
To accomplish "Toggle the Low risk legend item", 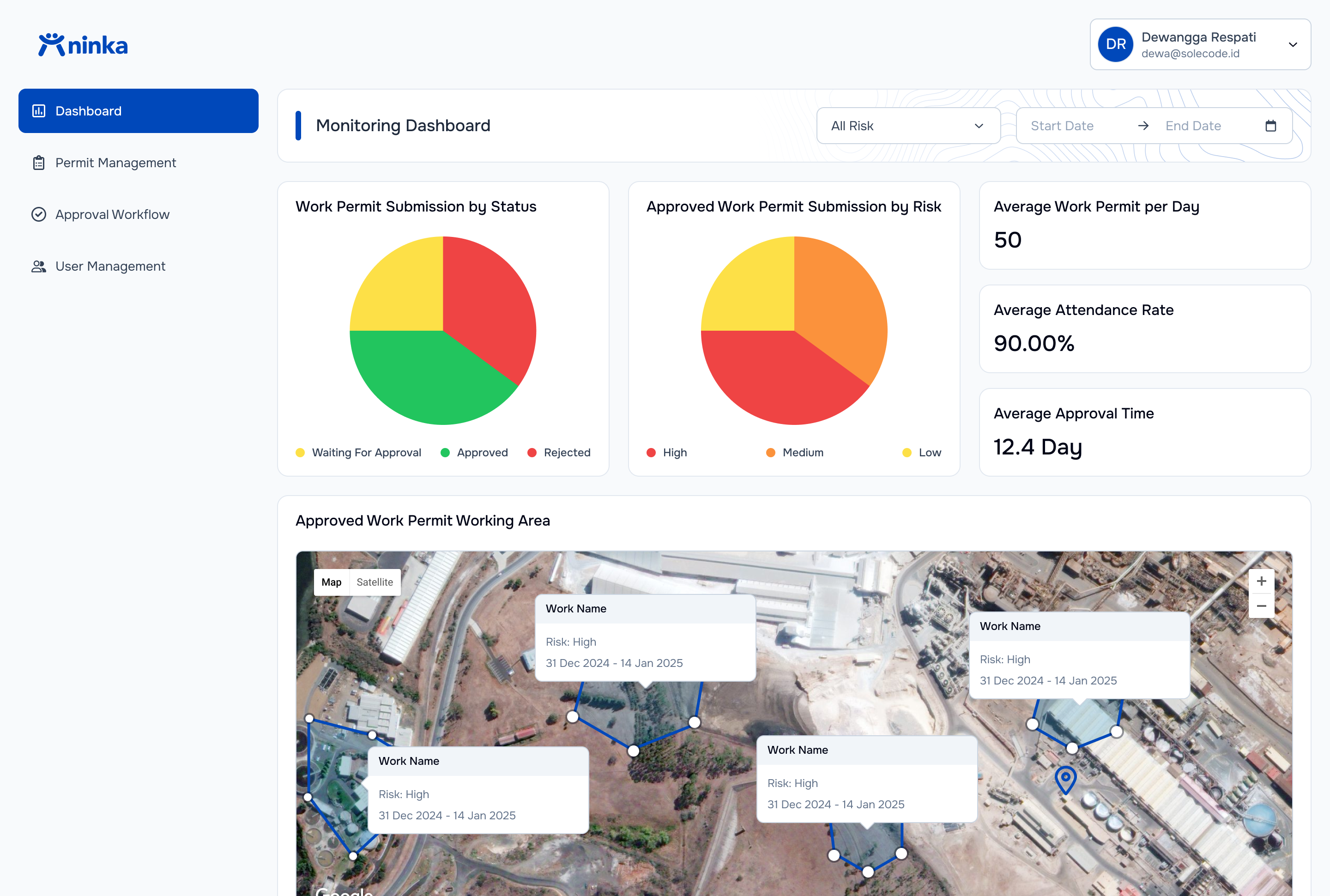I will pyautogui.click(x=921, y=453).
